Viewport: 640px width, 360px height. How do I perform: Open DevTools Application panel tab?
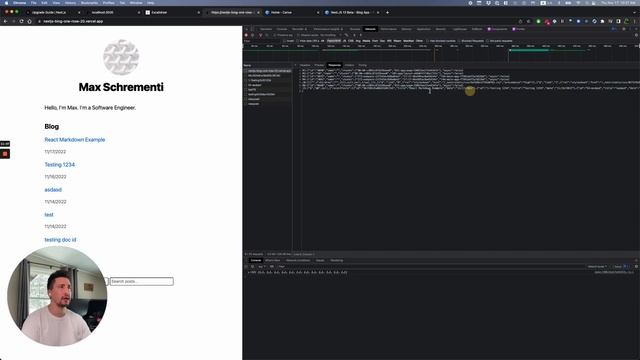pos(424,29)
